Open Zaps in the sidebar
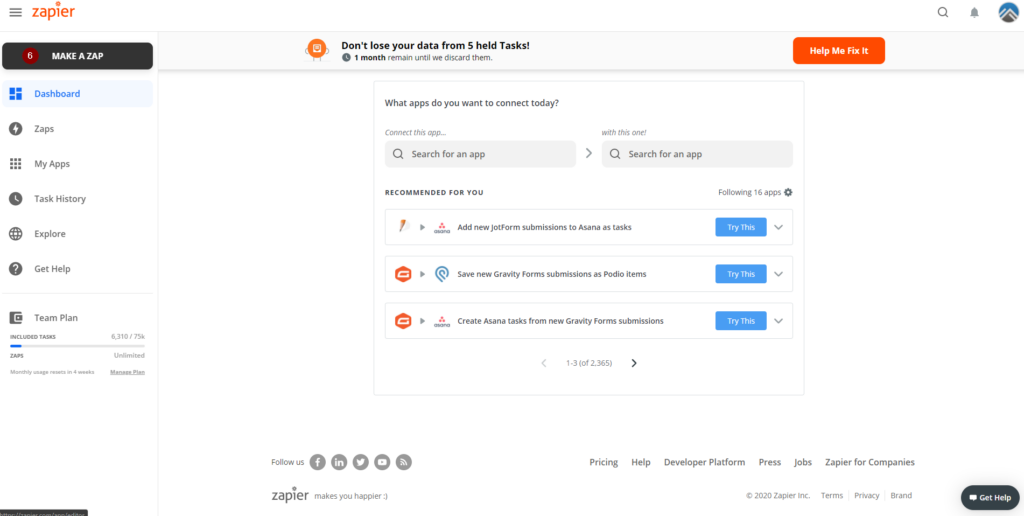The width and height of the screenshot is (1024, 516). point(77,129)
